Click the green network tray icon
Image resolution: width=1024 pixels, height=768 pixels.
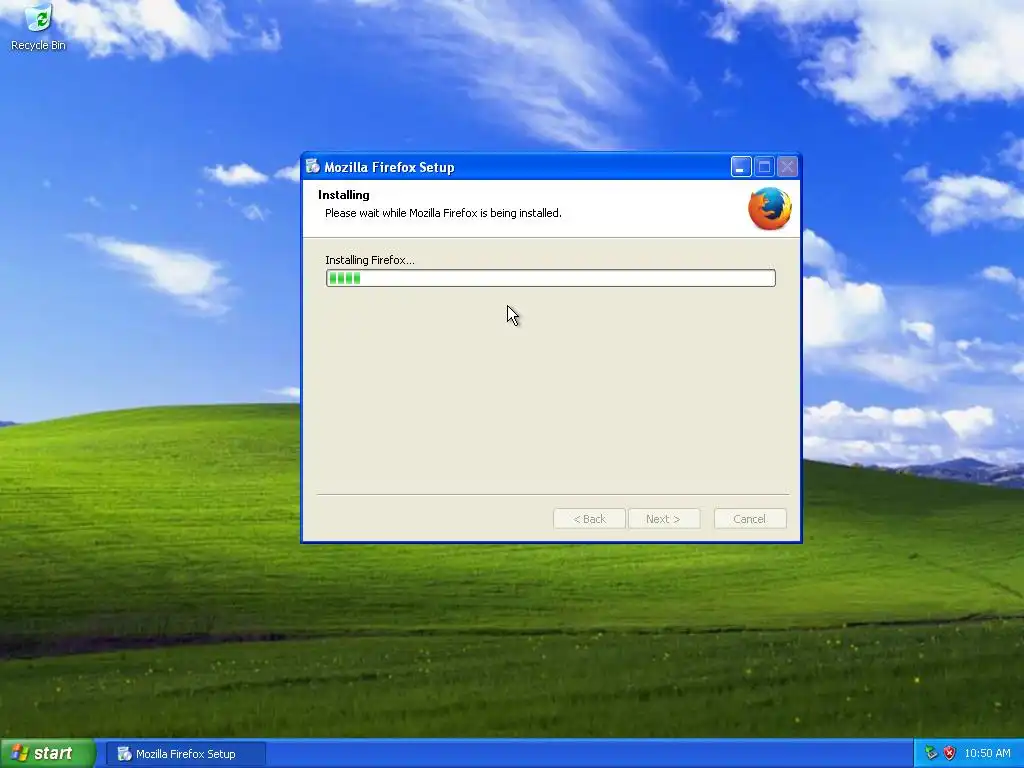(x=931, y=754)
